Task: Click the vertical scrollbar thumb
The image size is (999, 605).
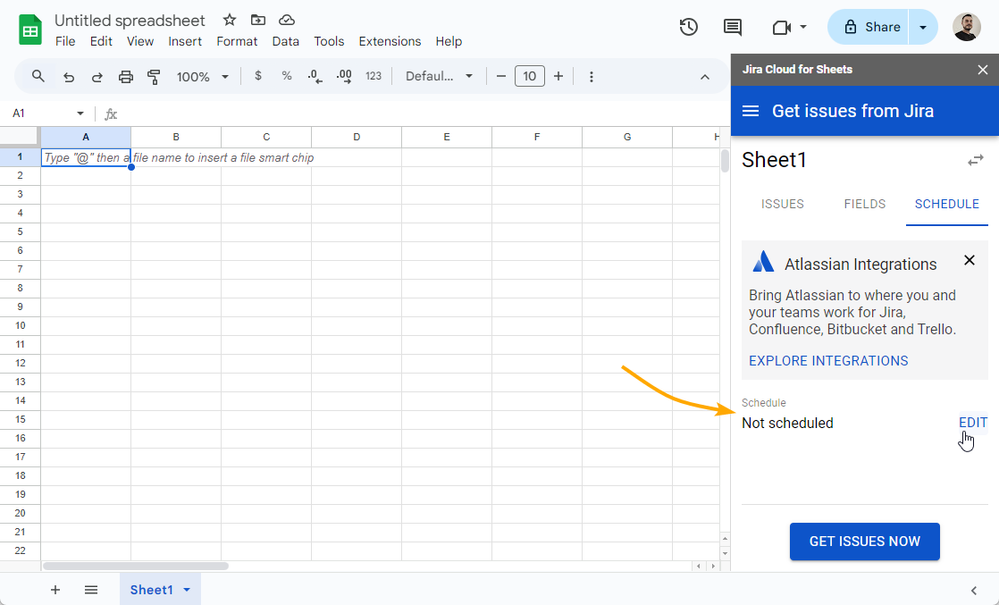Action: coord(724,161)
